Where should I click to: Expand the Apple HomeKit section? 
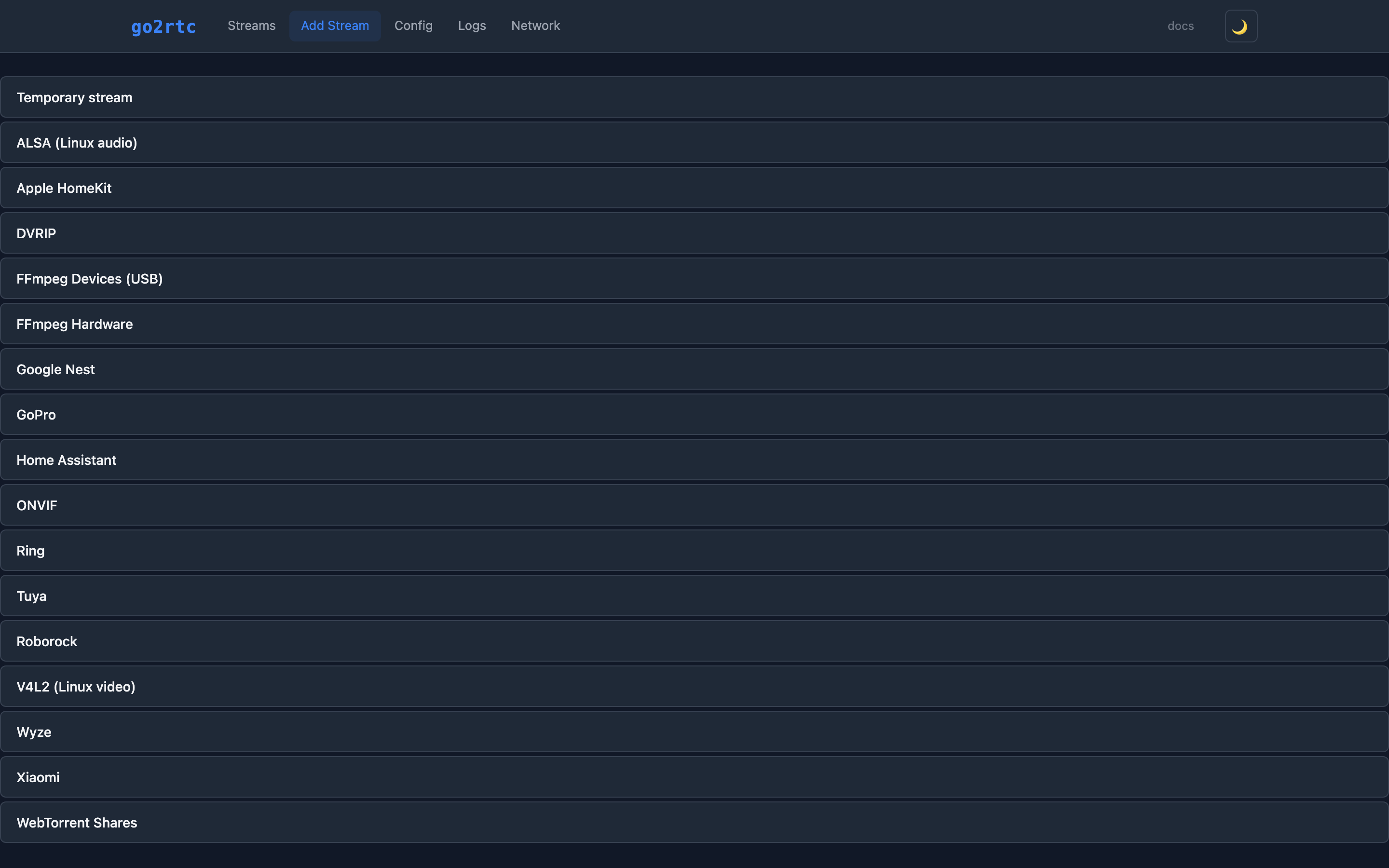[x=694, y=188]
